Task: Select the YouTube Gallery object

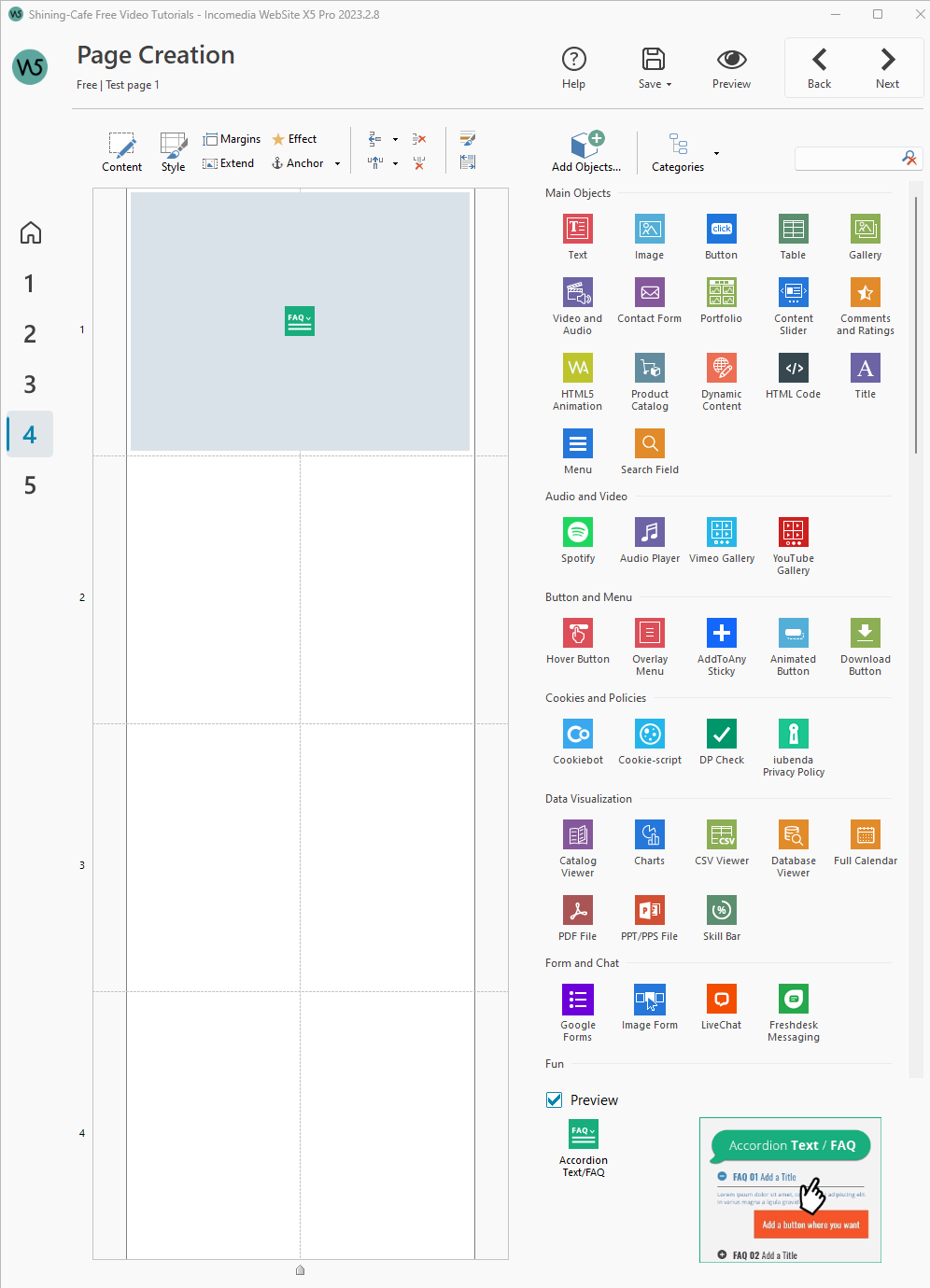Action: tap(793, 532)
